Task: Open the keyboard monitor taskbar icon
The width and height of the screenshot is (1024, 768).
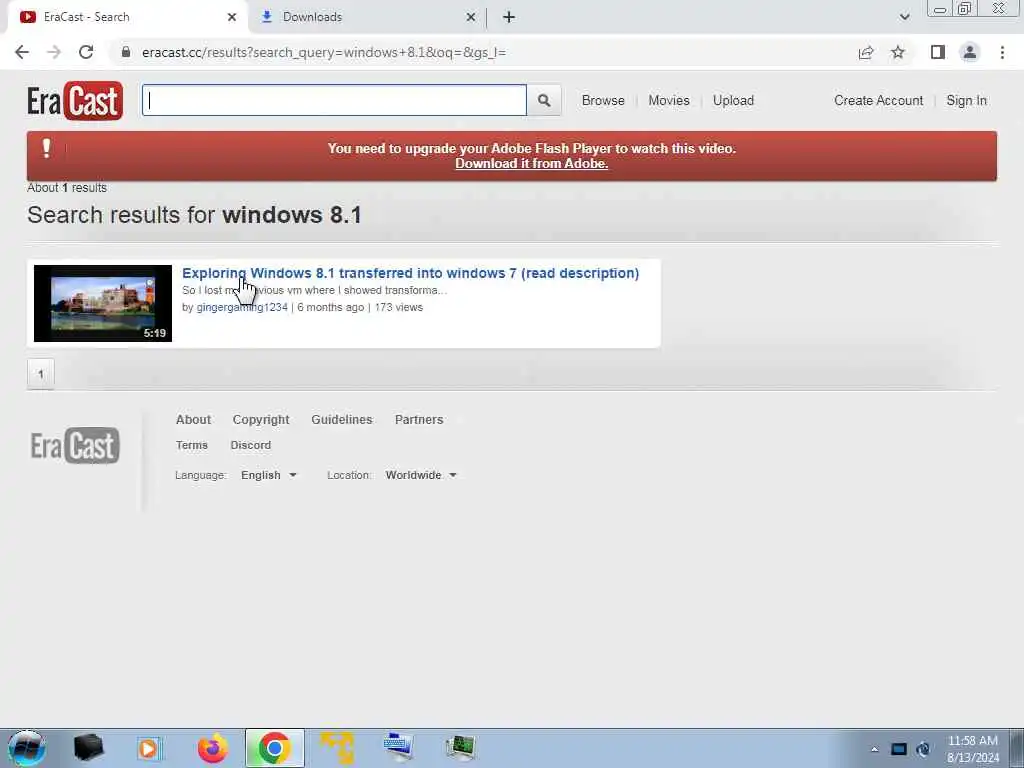Action: click(x=398, y=748)
